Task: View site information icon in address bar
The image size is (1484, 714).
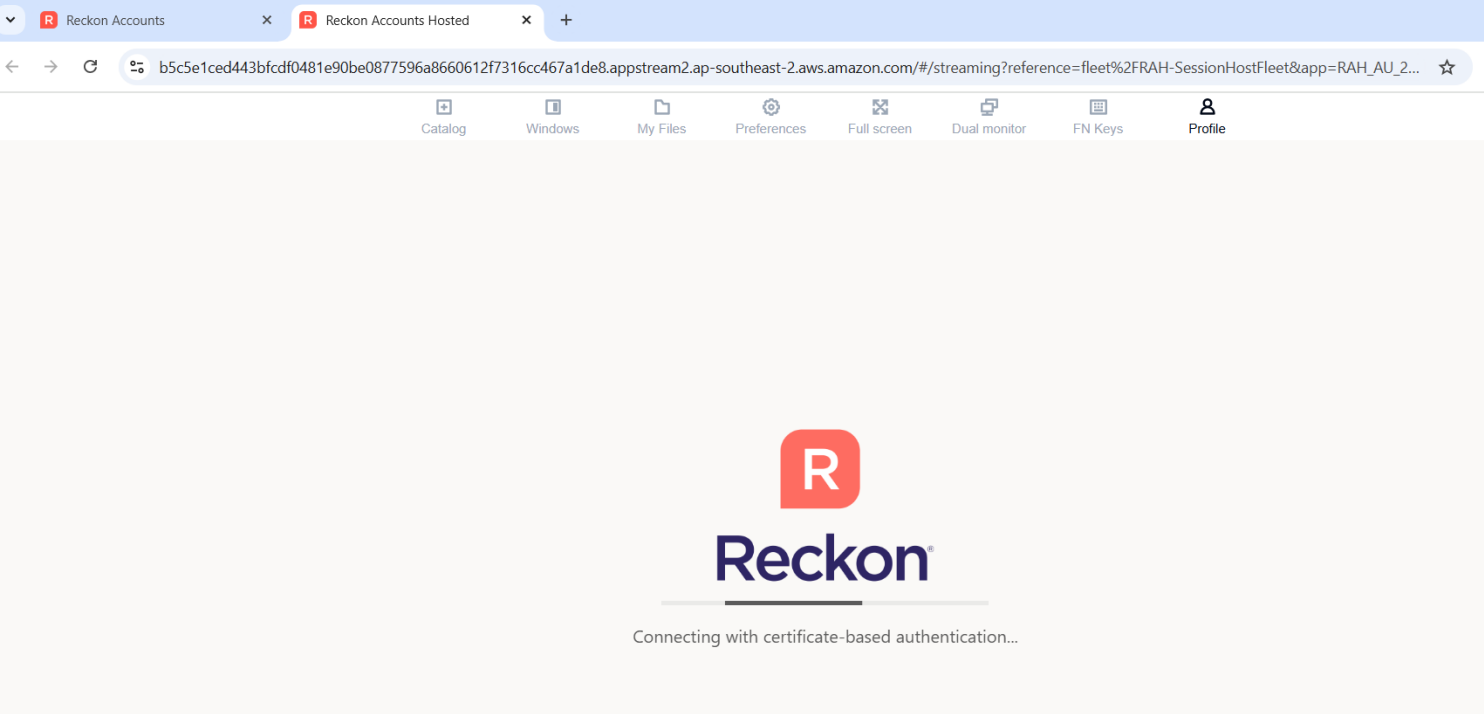Action: pos(138,67)
